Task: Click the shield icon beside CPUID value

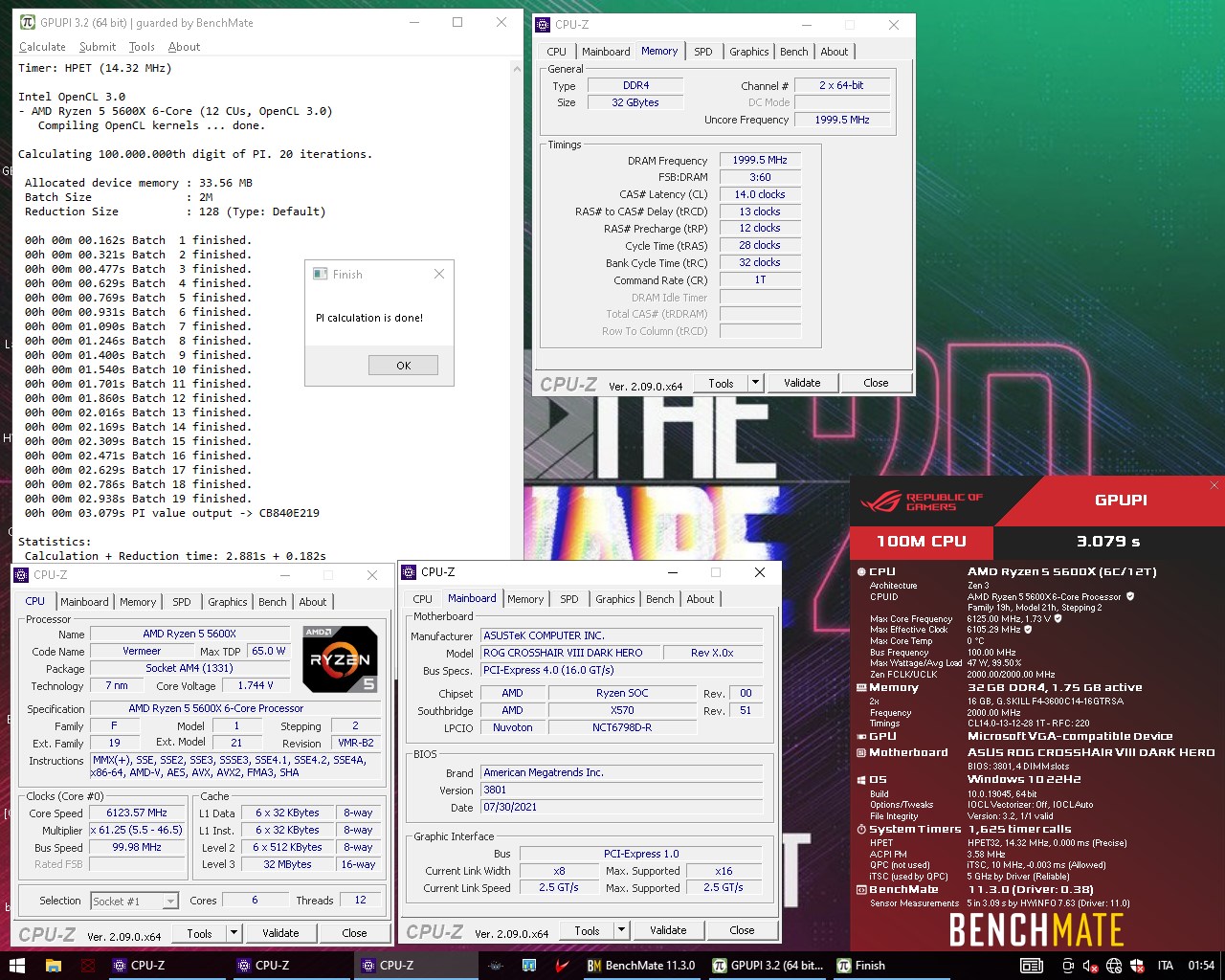Action: pos(1130,596)
